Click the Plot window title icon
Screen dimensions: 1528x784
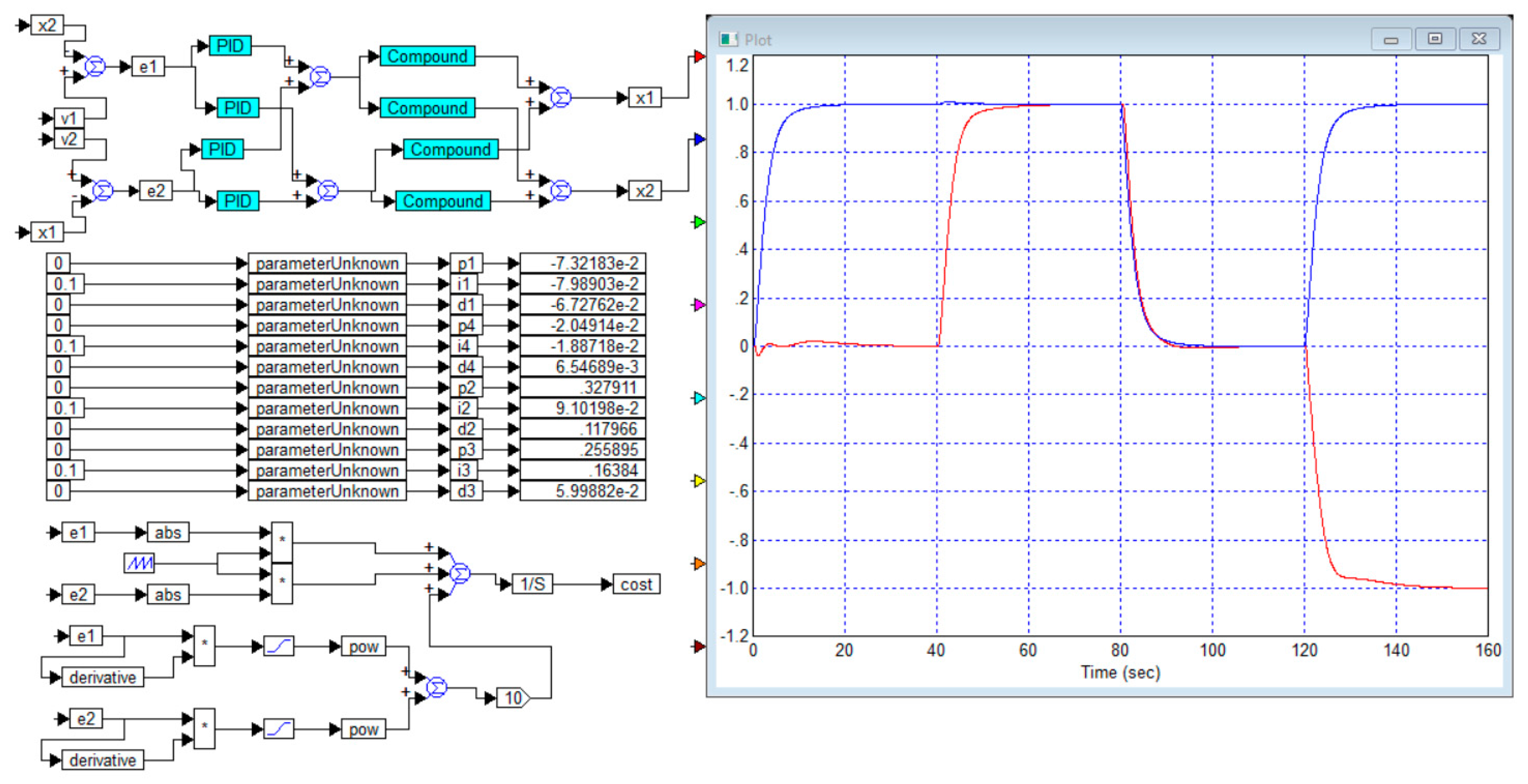[x=728, y=40]
